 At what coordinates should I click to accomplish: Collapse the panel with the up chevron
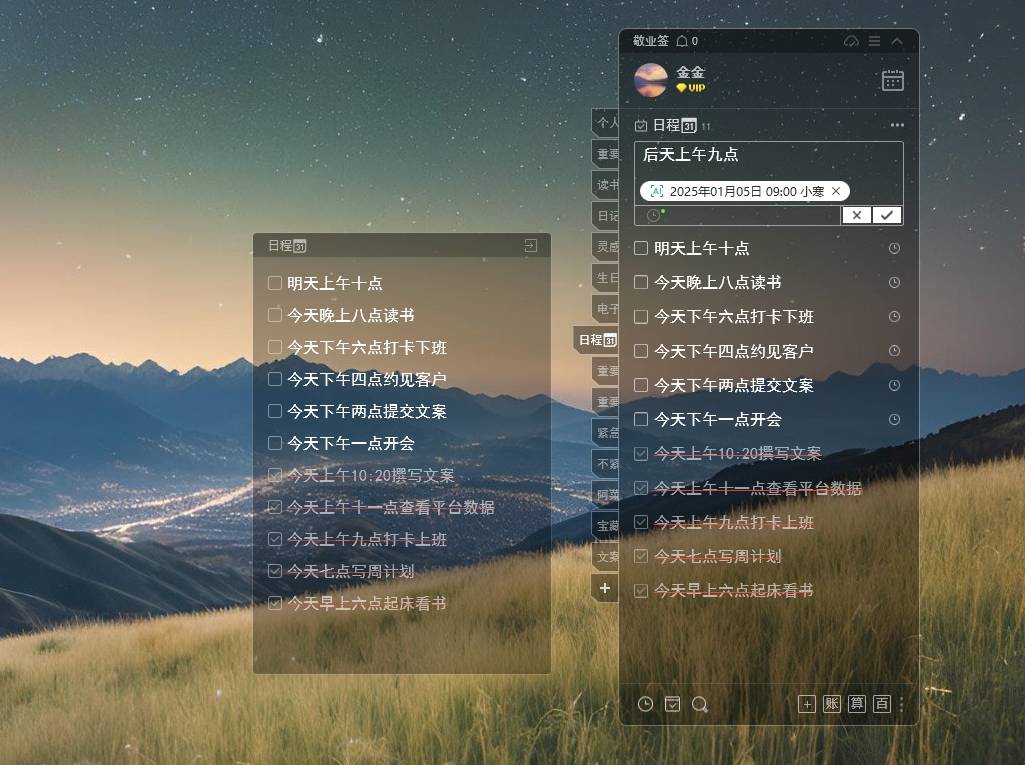(897, 41)
